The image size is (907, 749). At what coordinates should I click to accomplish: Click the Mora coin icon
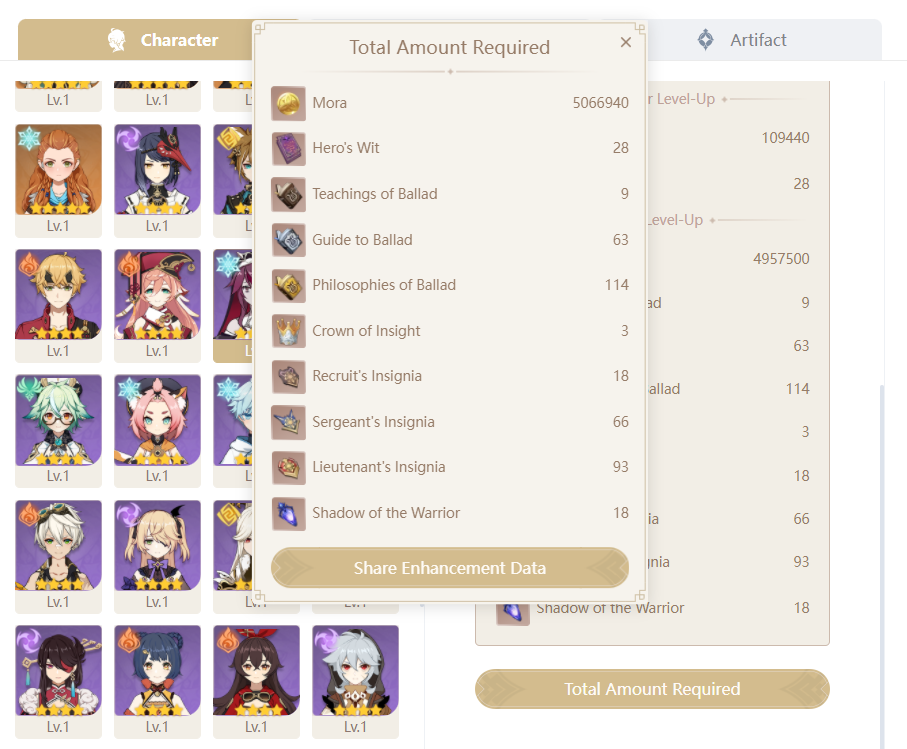(x=288, y=103)
